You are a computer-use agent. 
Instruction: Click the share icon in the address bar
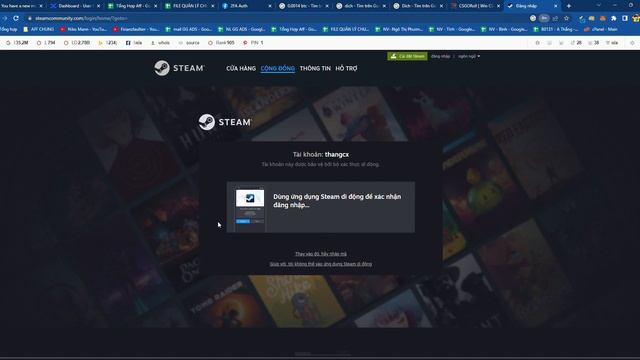click(555, 18)
